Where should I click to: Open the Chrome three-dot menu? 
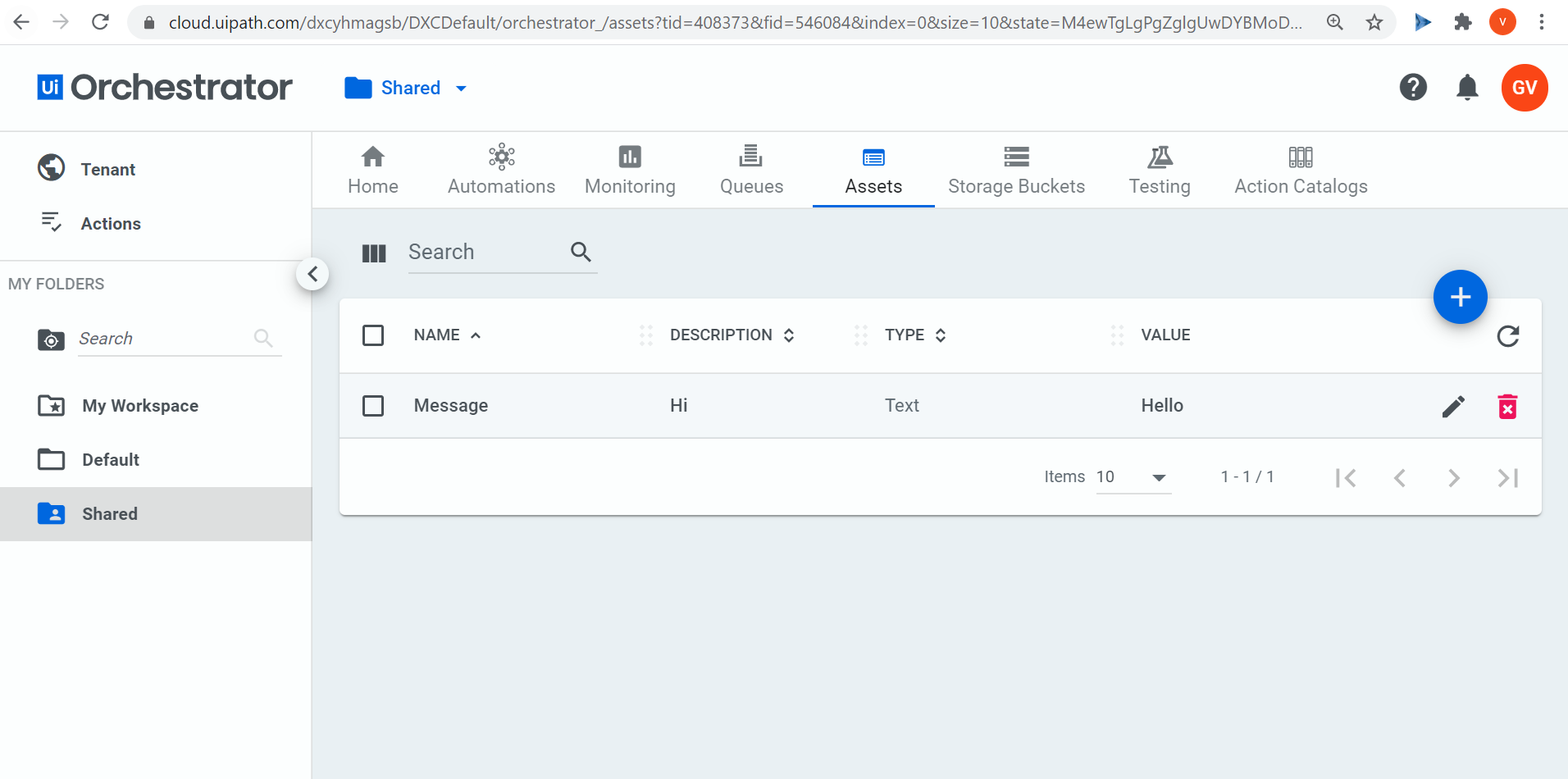click(x=1542, y=22)
